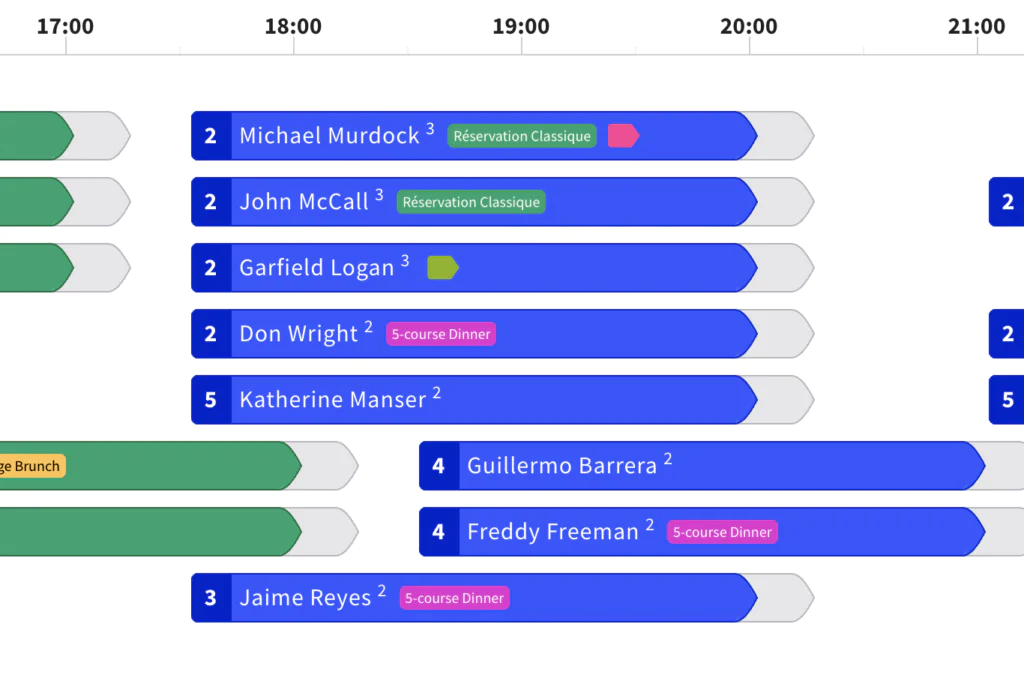The width and height of the screenshot is (1024, 684).
Task: Click the Brunch tag on green reservation
Action: pos(32,466)
